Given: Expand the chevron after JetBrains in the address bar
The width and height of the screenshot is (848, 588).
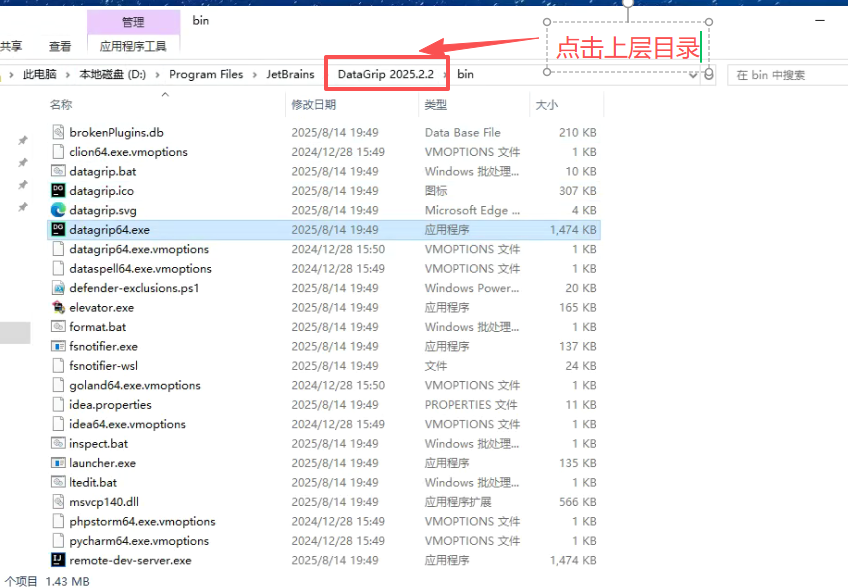Looking at the screenshot, I should pos(321,75).
